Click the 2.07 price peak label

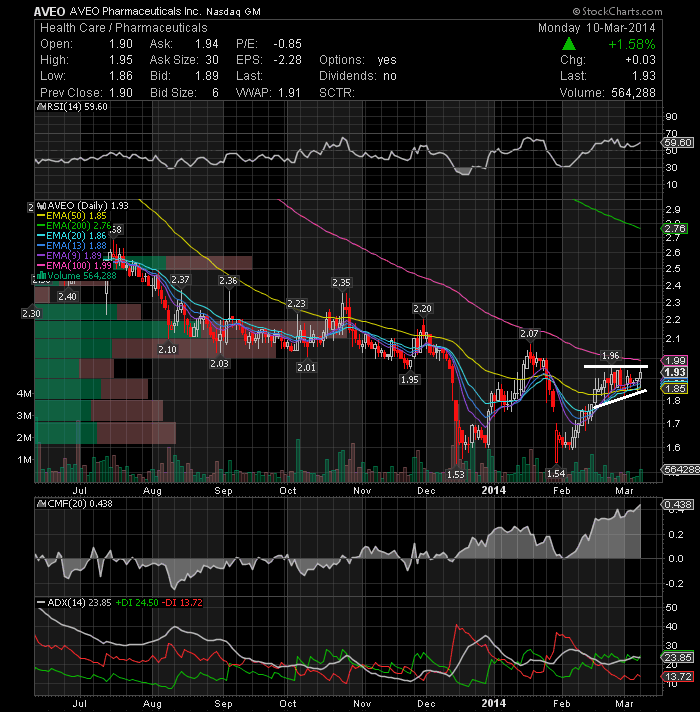pyautogui.click(x=529, y=334)
